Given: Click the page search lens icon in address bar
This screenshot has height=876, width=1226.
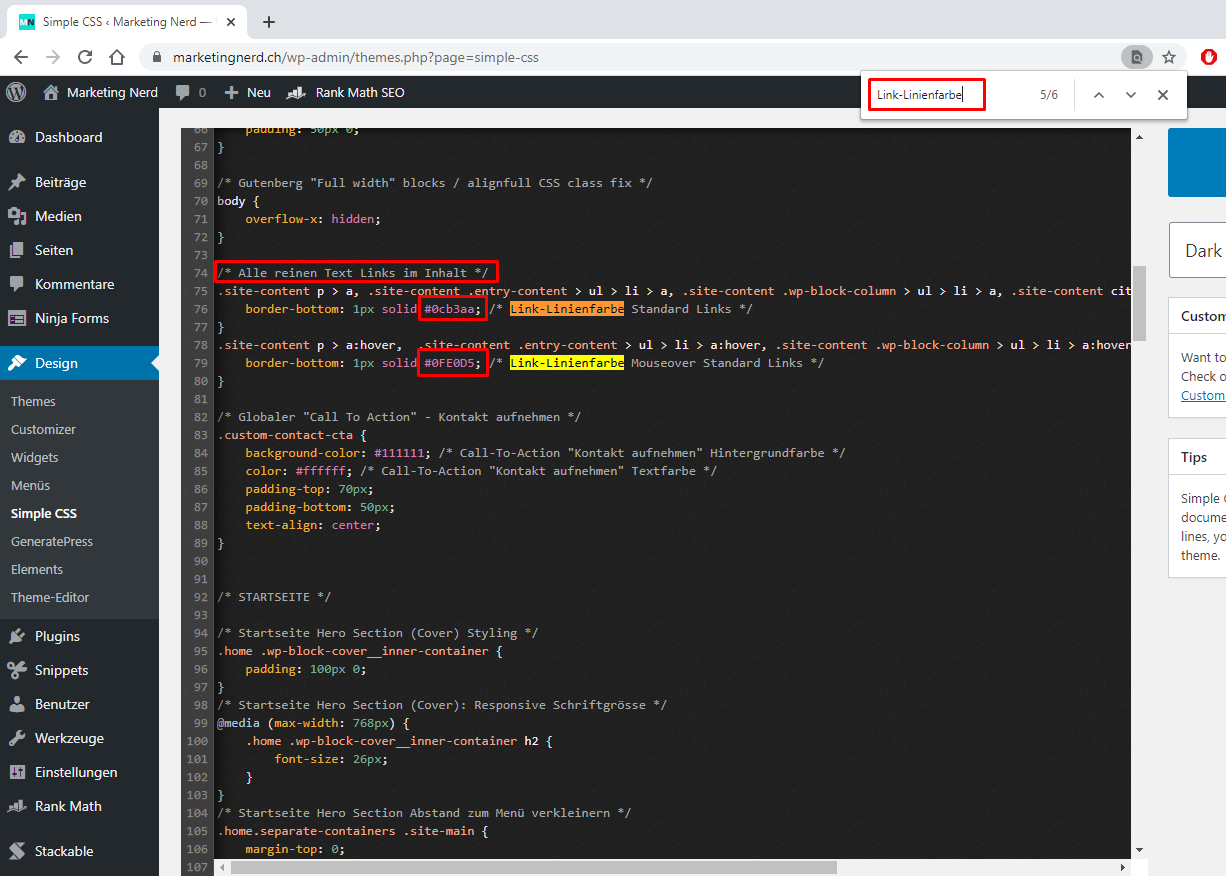Looking at the screenshot, I should (1136, 57).
